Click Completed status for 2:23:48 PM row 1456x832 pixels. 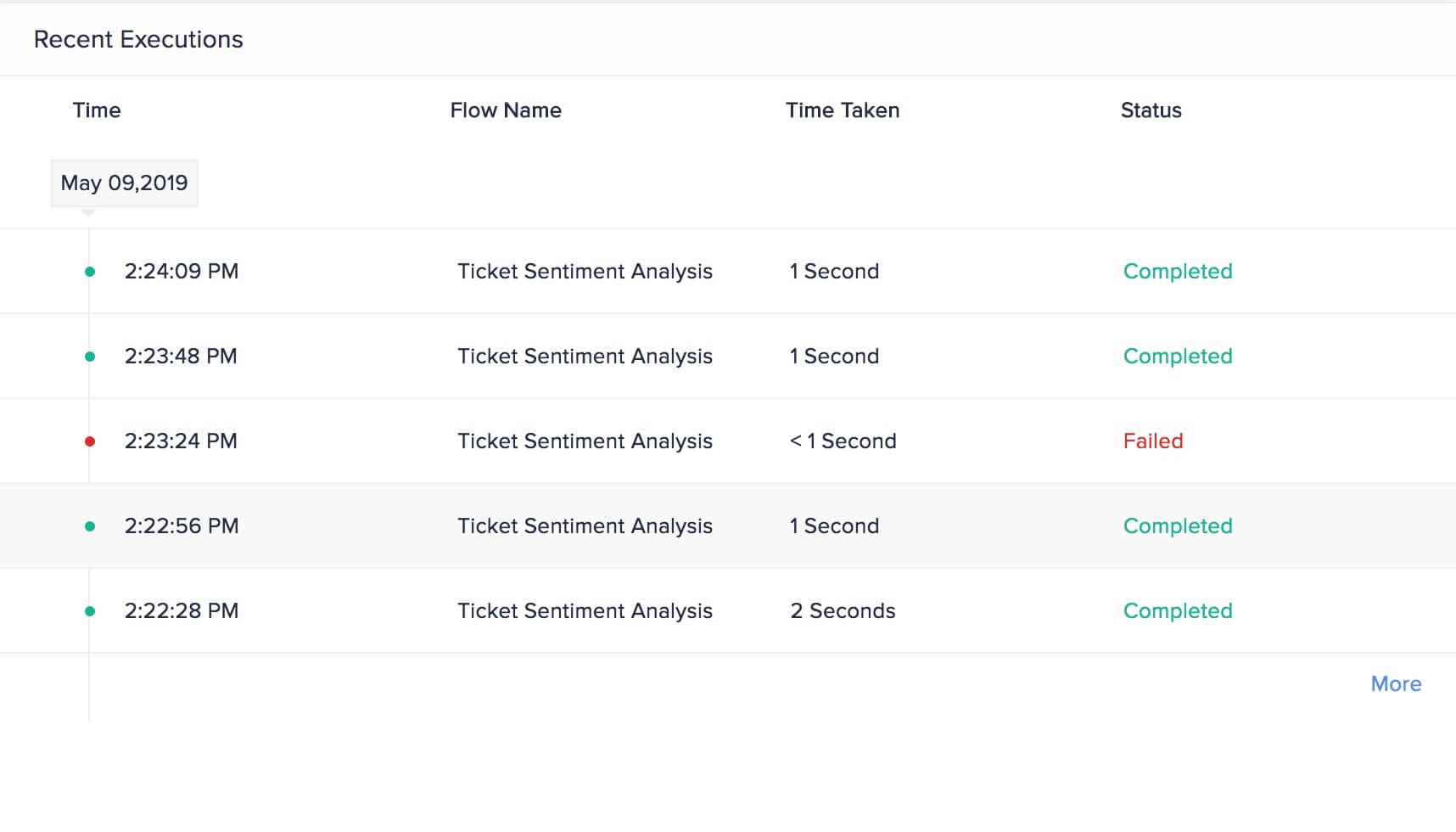point(1178,357)
